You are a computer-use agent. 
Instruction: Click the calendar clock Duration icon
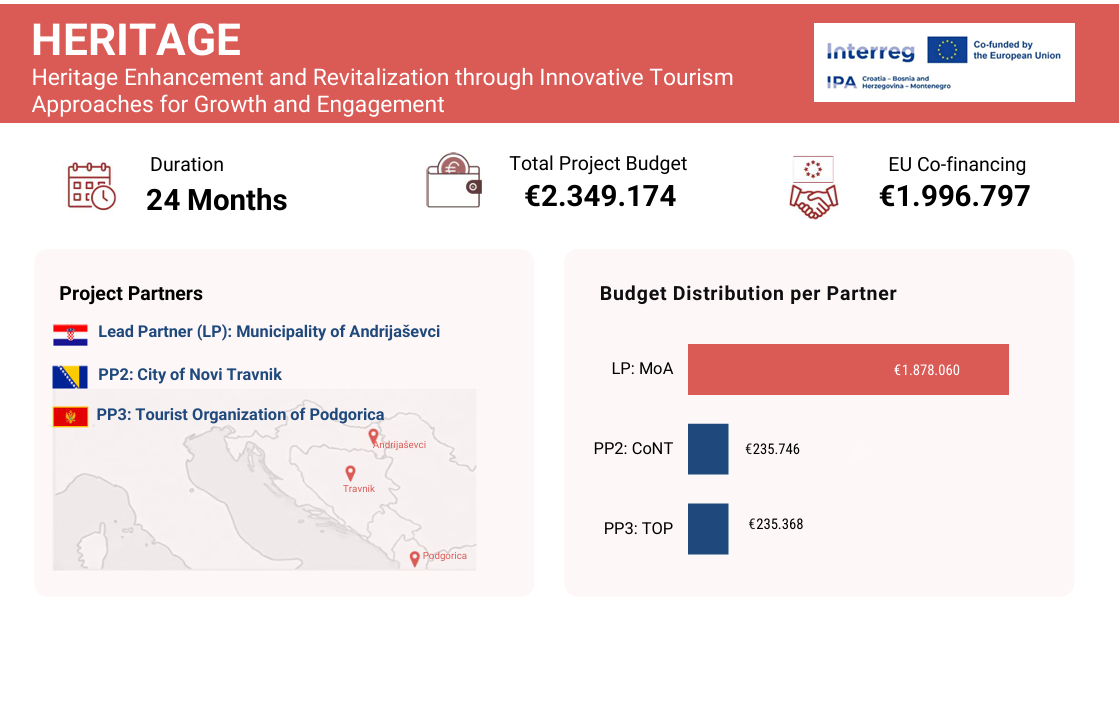[x=91, y=186]
